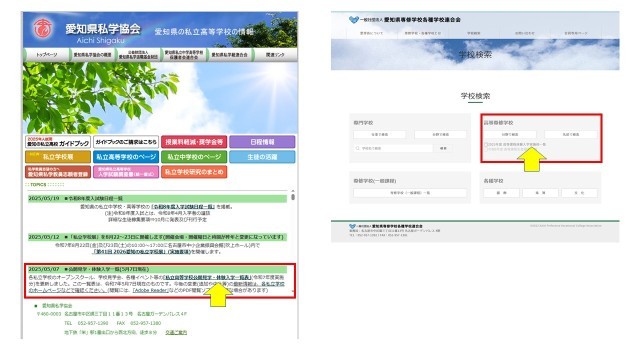
Task: Open the 関連リンク navigation tab
Action: tap(275, 55)
